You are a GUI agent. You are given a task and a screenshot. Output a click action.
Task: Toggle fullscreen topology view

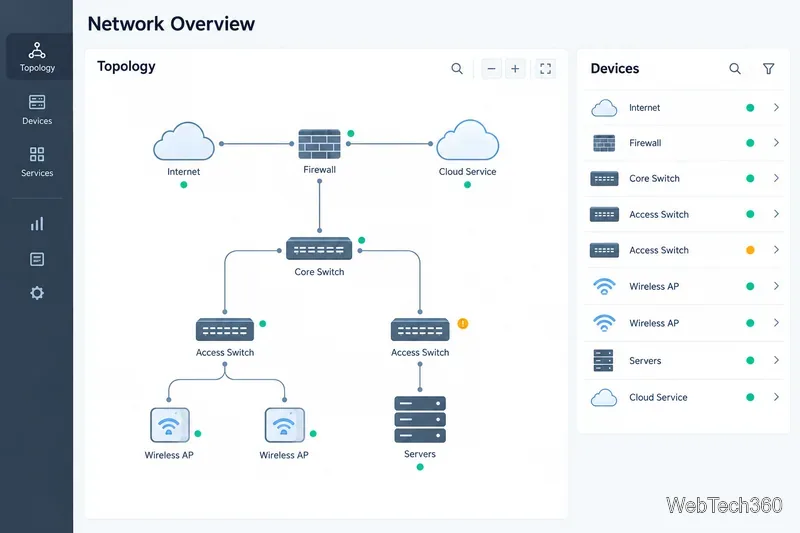(545, 68)
